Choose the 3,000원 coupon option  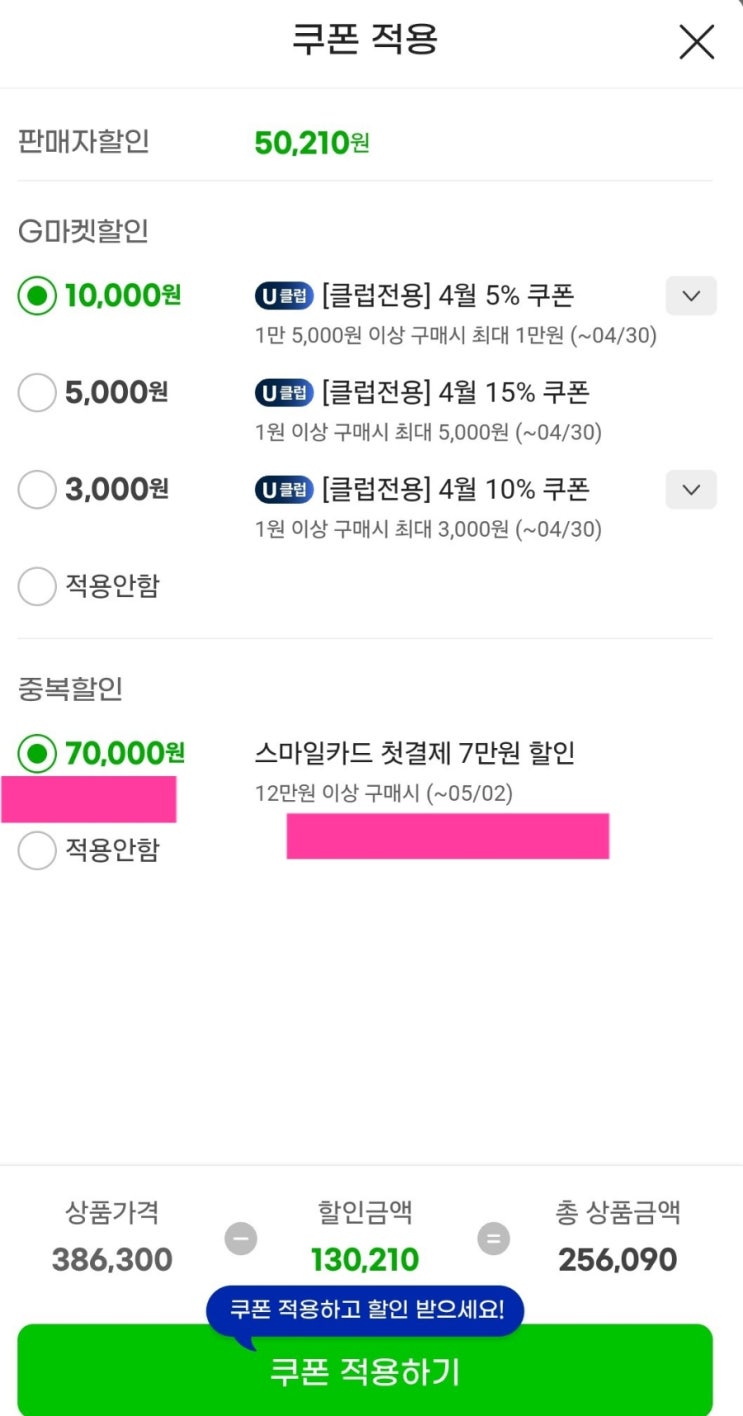(x=37, y=490)
